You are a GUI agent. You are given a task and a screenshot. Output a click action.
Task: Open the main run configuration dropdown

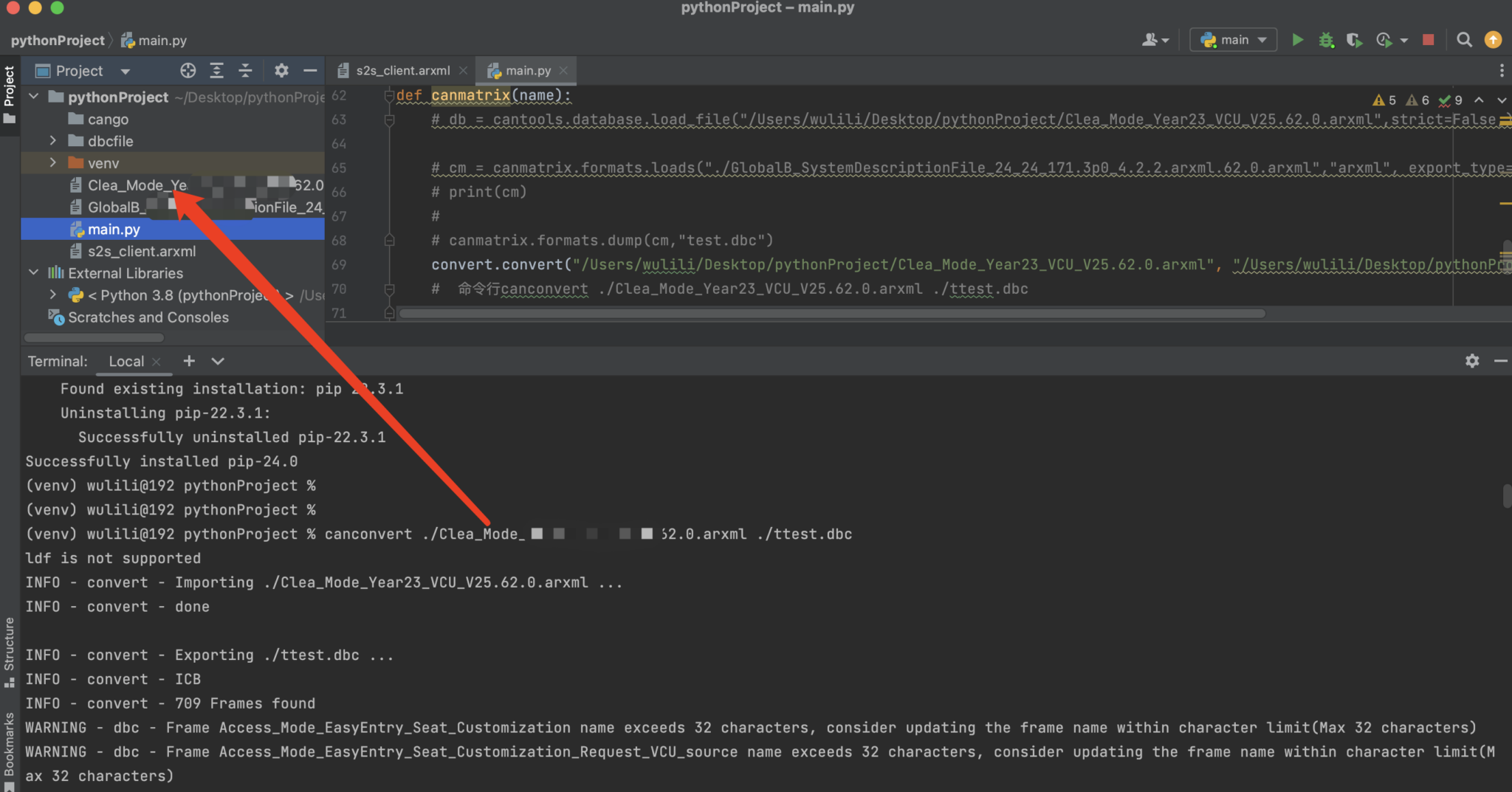(1233, 40)
